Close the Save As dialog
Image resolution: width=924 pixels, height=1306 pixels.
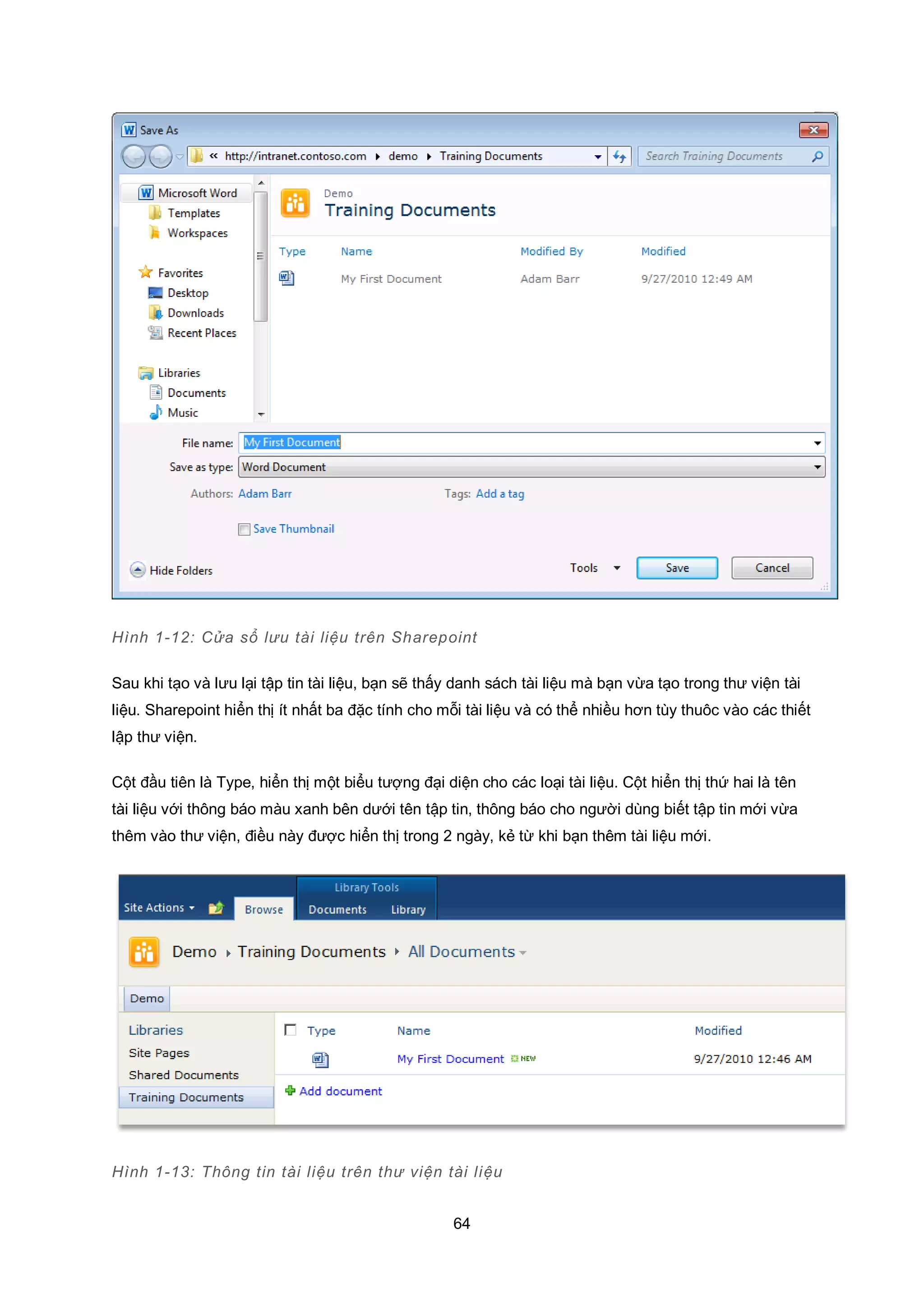pyautogui.click(x=813, y=130)
